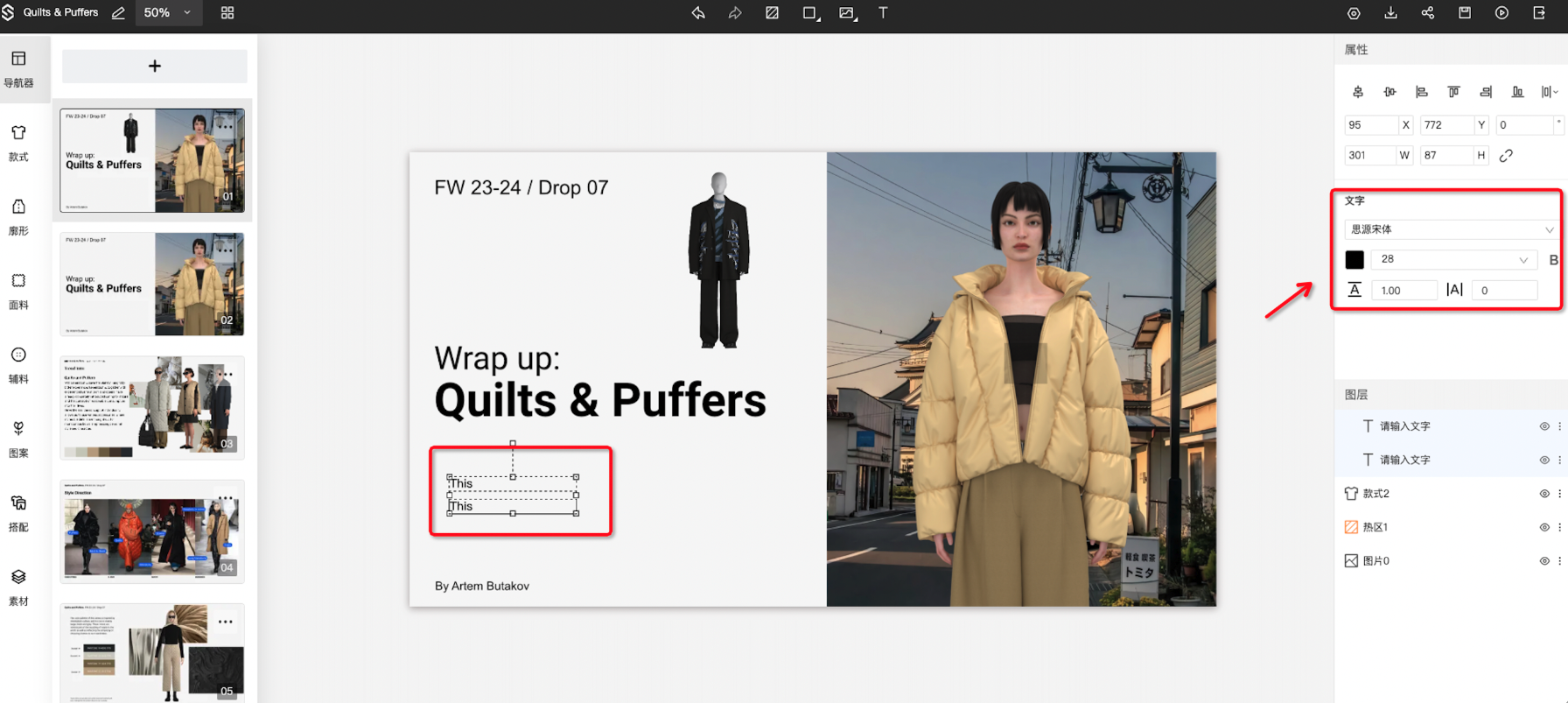Viewport: 1568px width, 703px height.
Task: Click the download icon
Action: [x=1390, y=13]
